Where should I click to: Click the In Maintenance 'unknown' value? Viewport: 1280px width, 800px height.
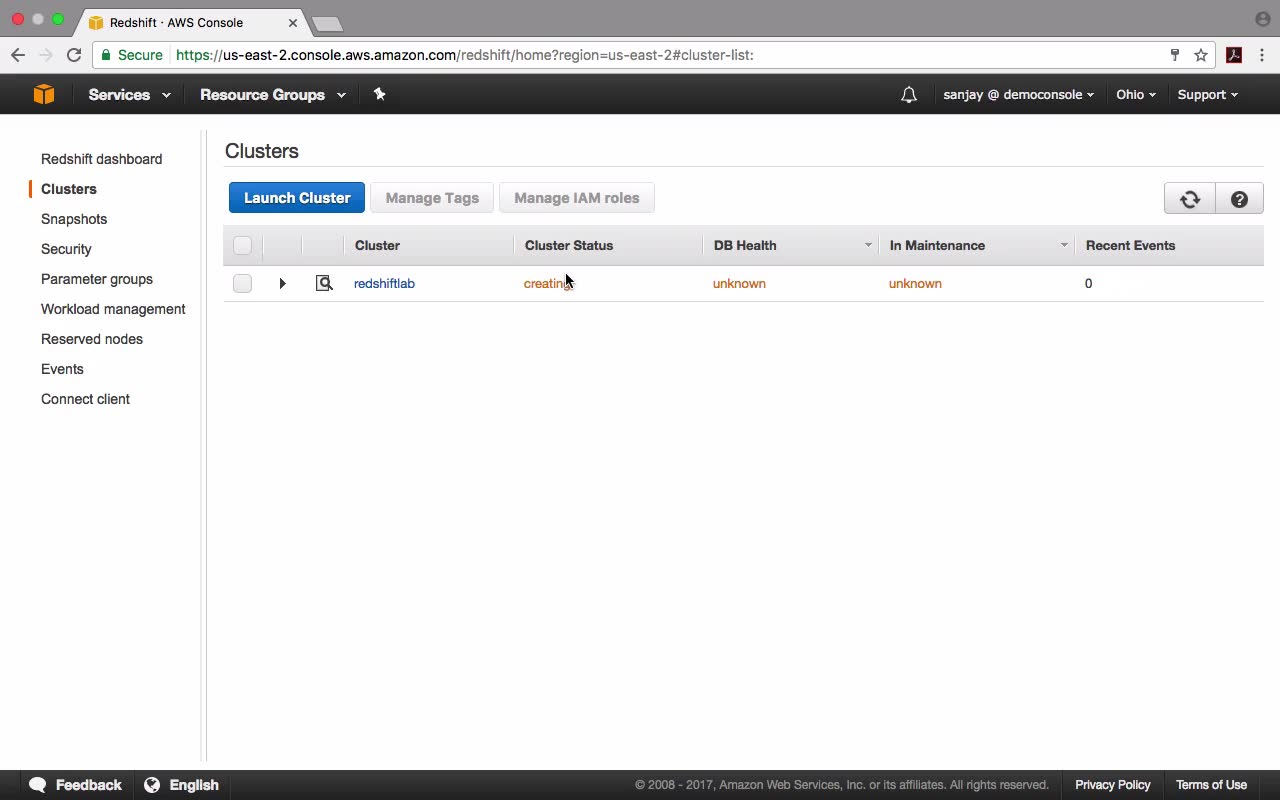point(915,283)
